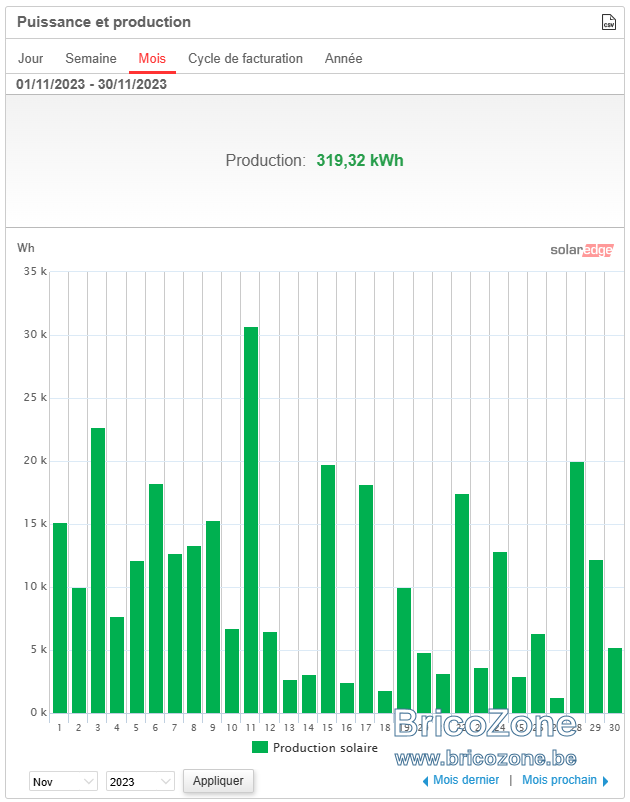Click the bar for day 28
Viewport: 630px width, 802px height.
[577, 587]
